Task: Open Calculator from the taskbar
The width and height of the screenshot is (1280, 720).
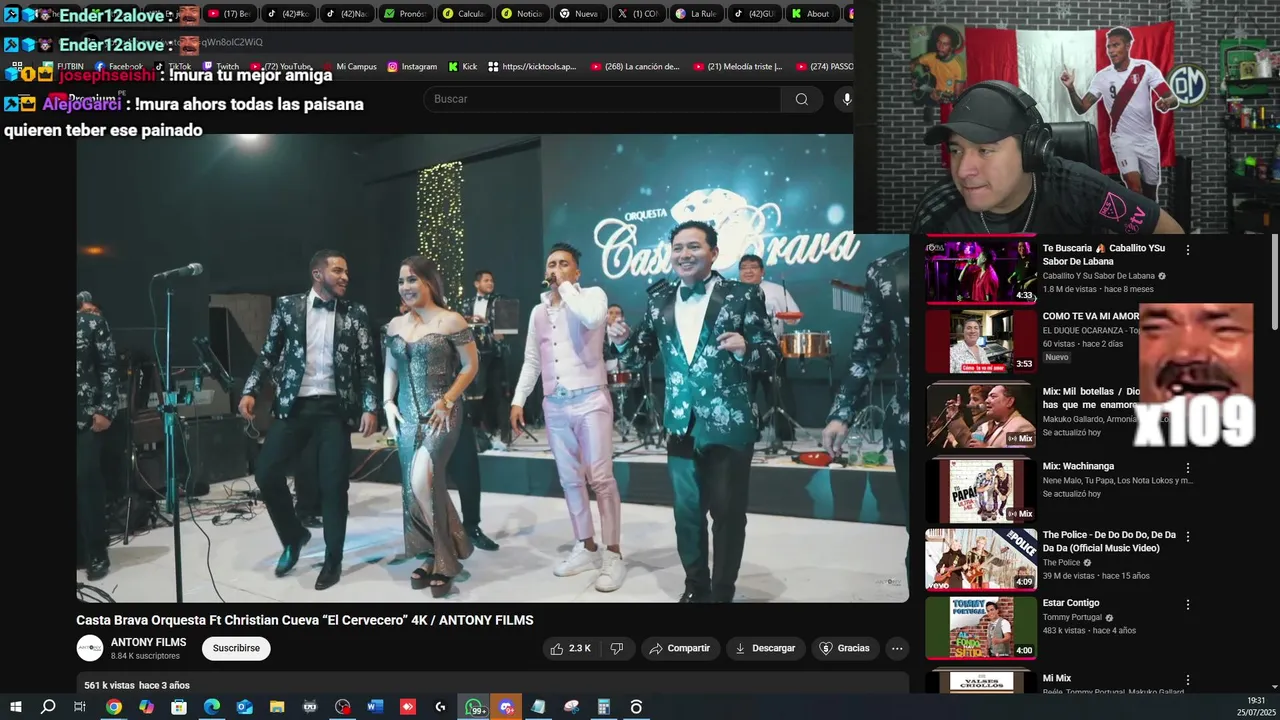Action: 604,707
